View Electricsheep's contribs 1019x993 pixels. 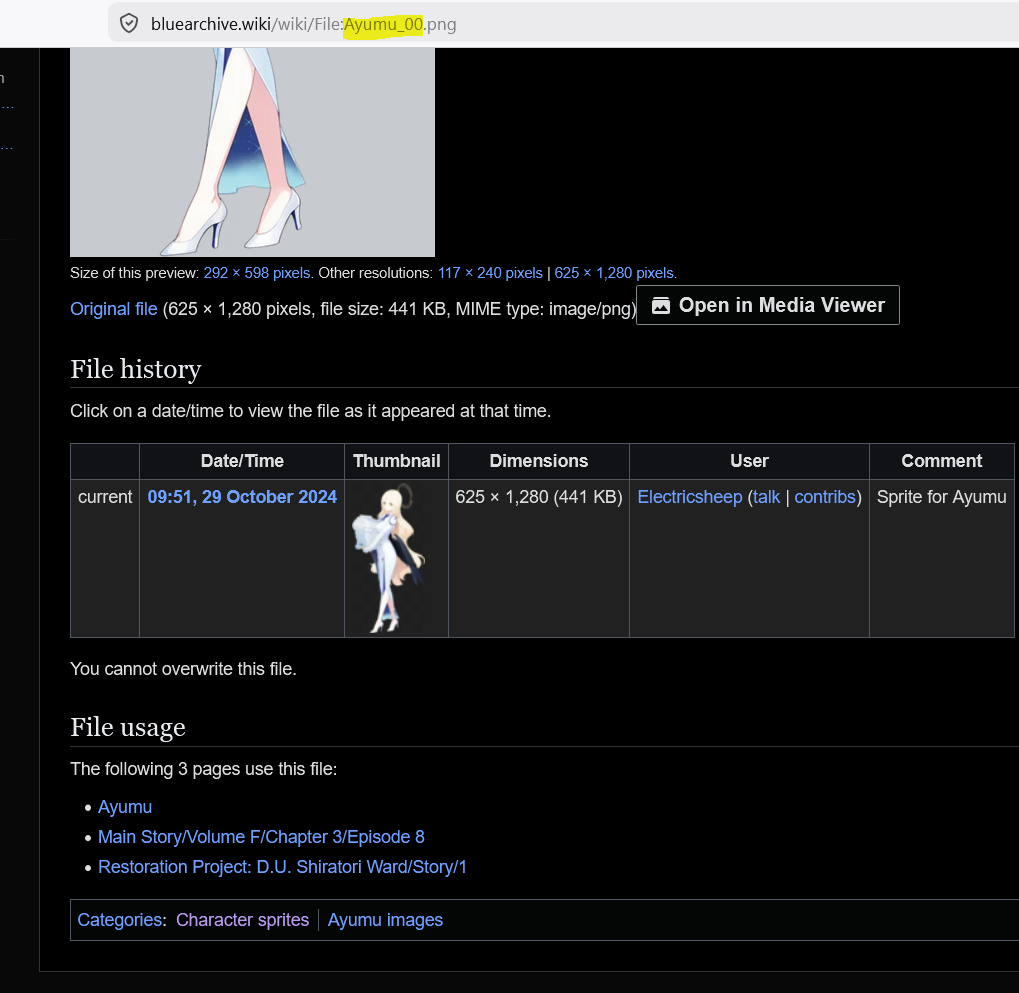(x=825, y=497)
